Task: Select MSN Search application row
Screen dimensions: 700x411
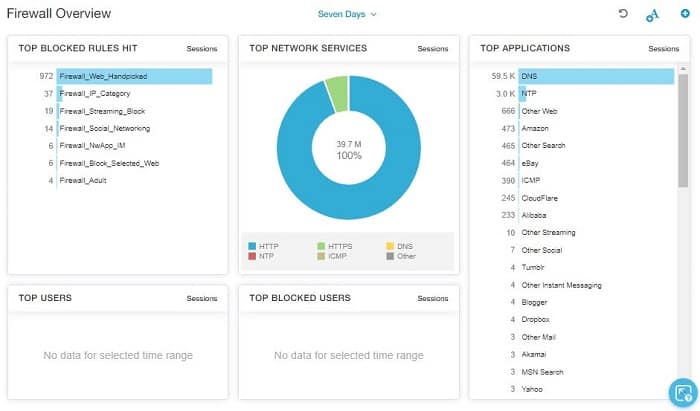Action: pos(542,372)
